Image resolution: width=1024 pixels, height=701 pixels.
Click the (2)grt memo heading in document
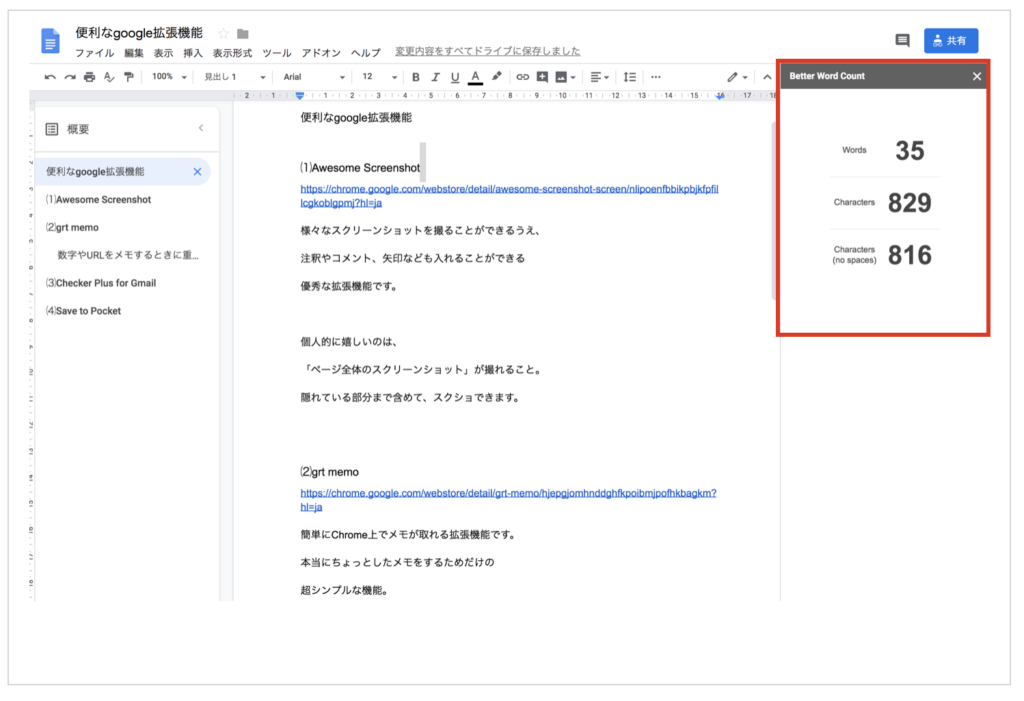329,472
